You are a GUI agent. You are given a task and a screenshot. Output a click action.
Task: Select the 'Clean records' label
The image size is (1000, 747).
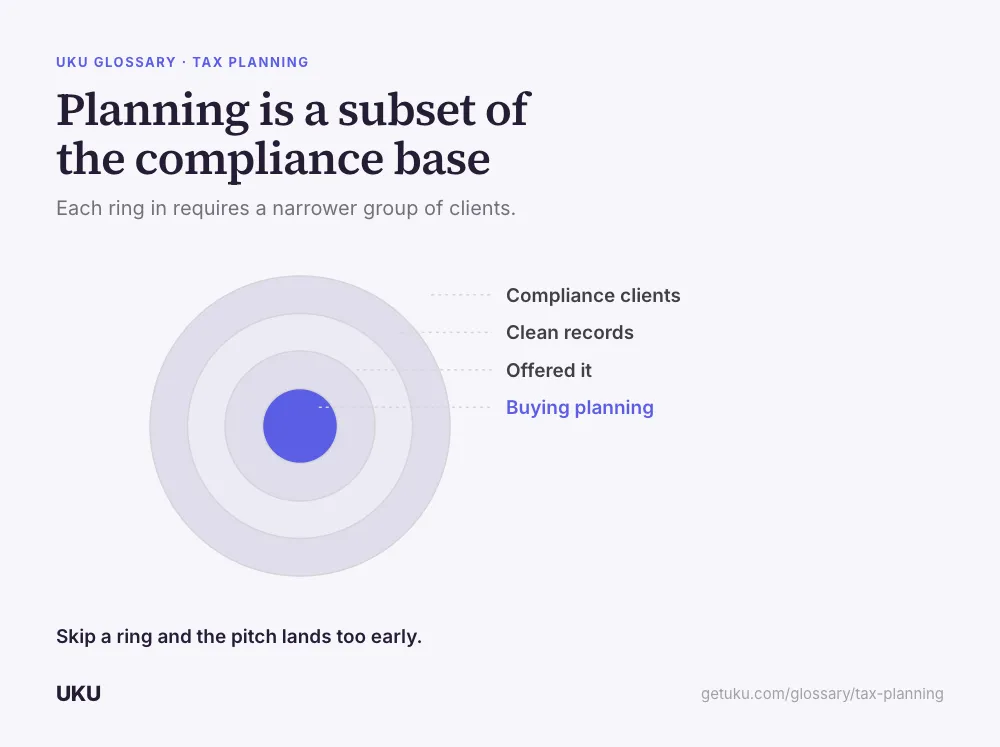point(570,332)
